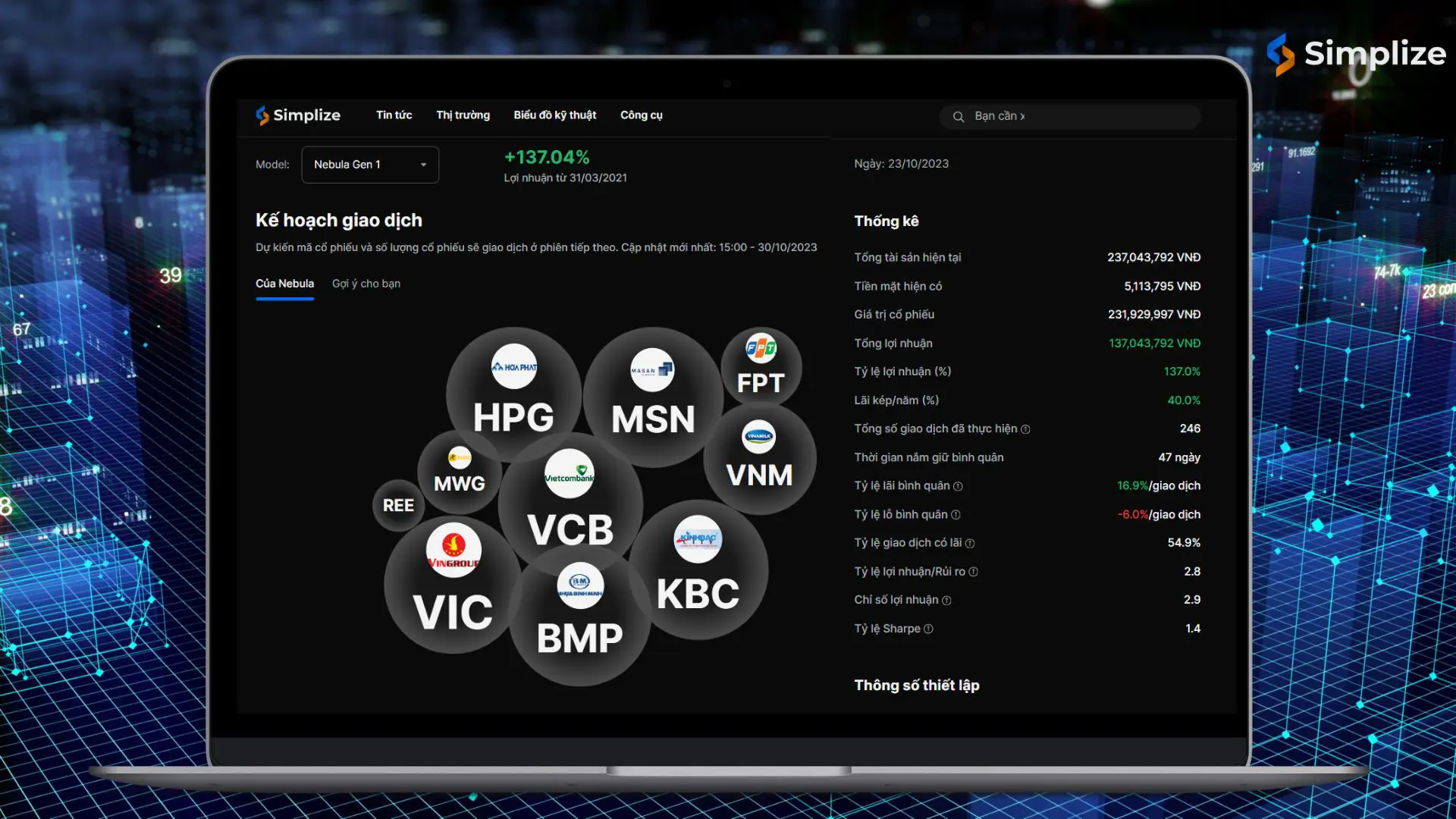Select the VCB stock ticker label
The image size is (1456, 819).
click(570, 529)
